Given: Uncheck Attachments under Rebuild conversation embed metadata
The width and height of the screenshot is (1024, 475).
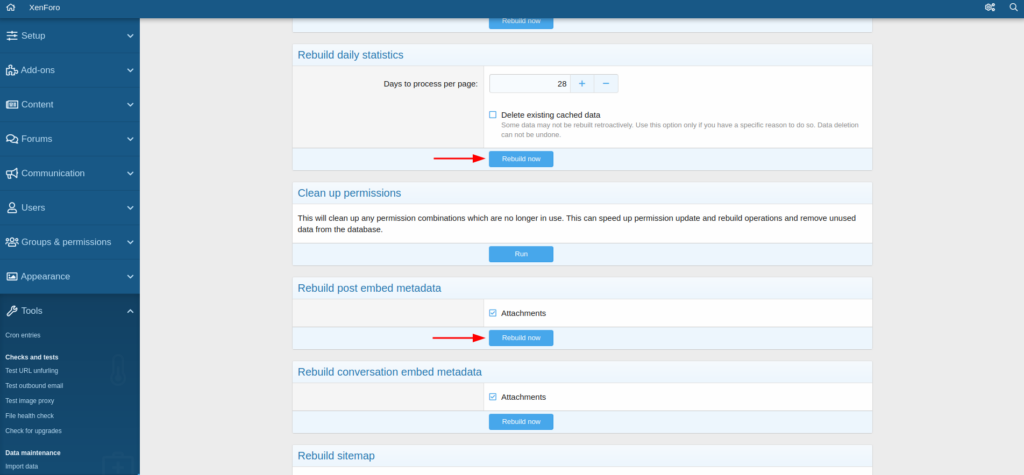Looking at the screenshot, I should (x=492, y=397).
